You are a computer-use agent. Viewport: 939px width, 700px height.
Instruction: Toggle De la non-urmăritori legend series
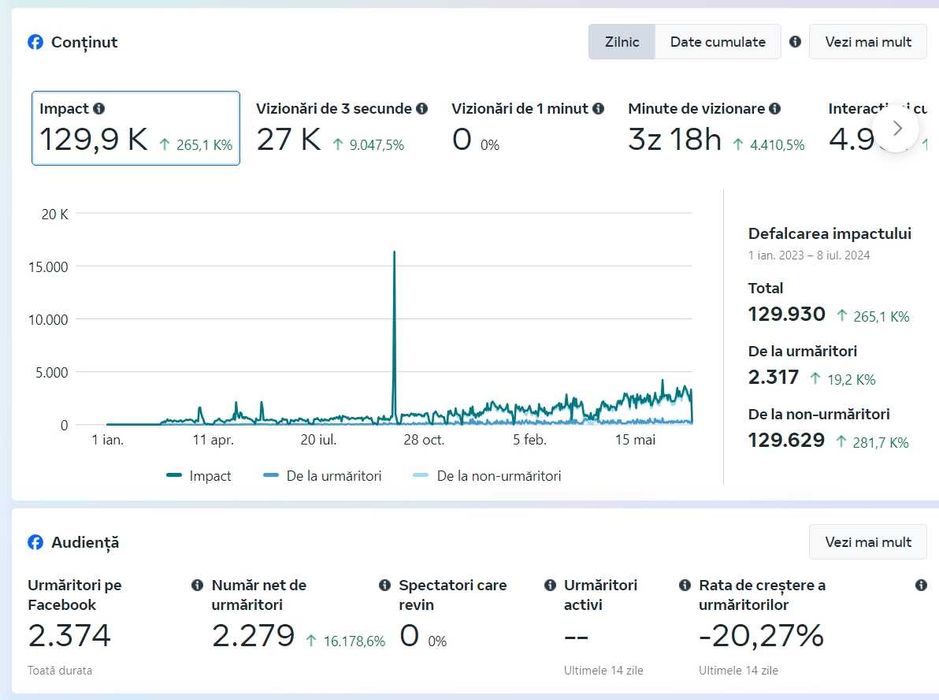point(487,476)
